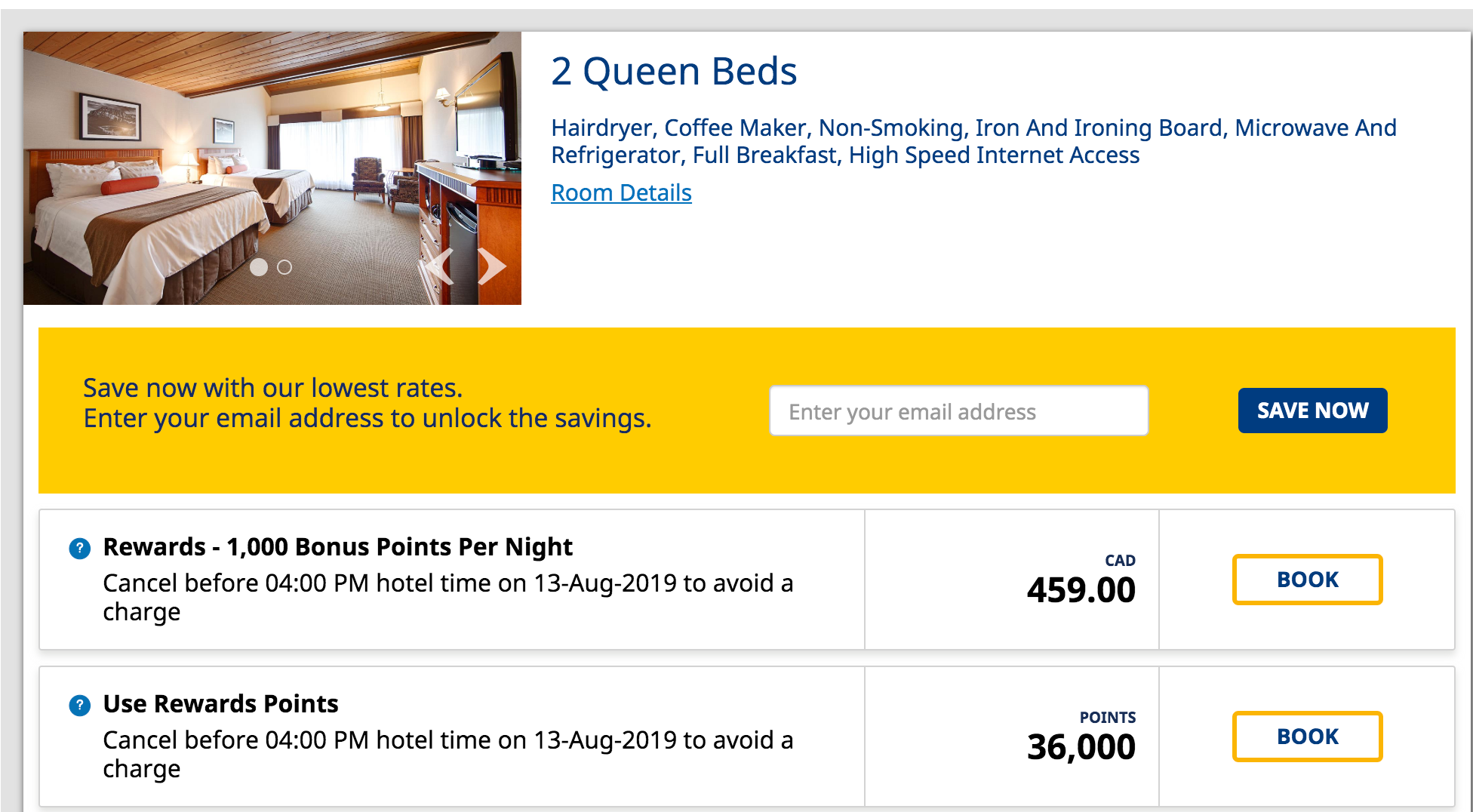Select the Use Rewards Points rate title
The width and height of the screenshot is (1473, 812).
pos(220,704)
